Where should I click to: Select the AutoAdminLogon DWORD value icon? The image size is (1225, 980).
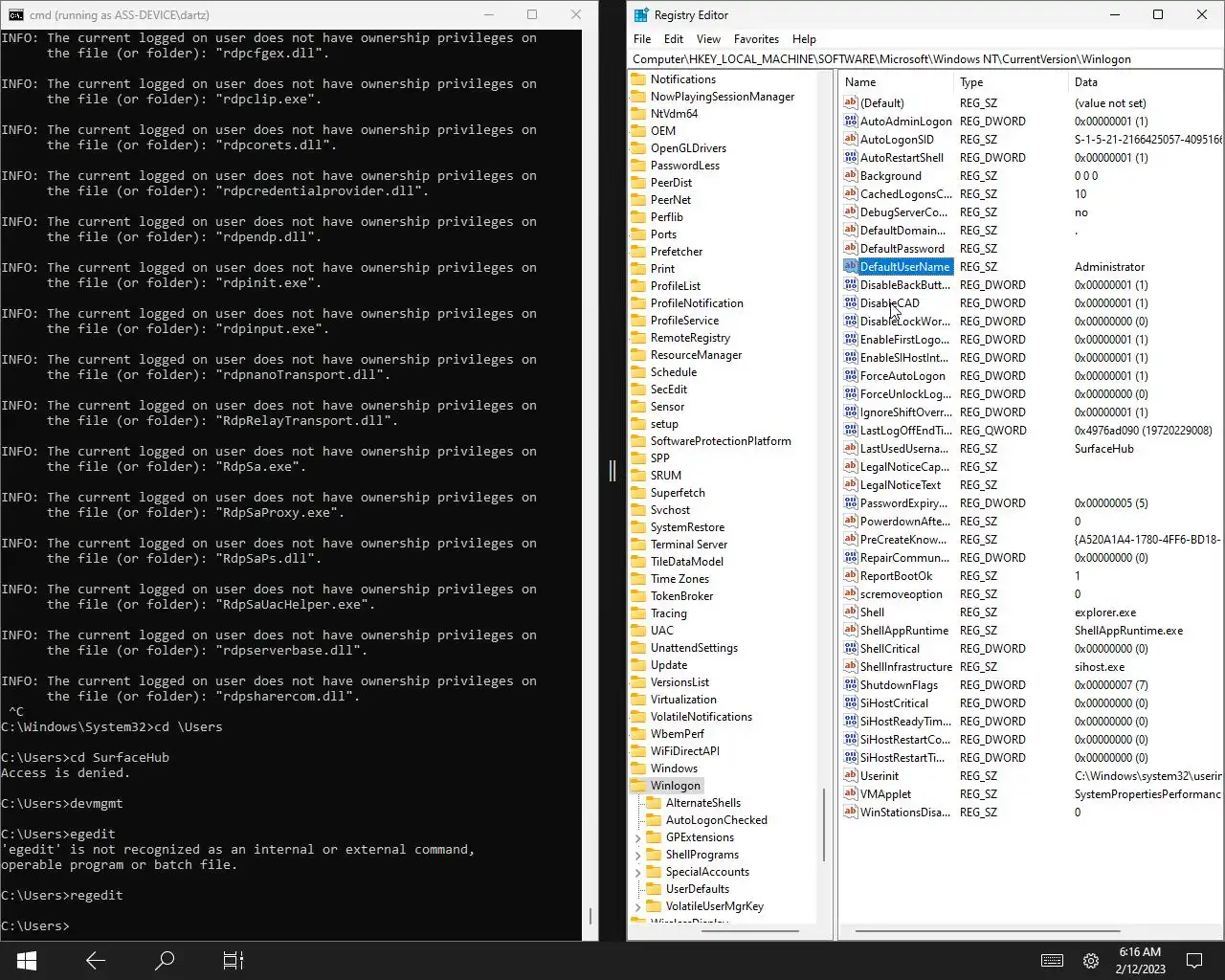click(850, 122)
